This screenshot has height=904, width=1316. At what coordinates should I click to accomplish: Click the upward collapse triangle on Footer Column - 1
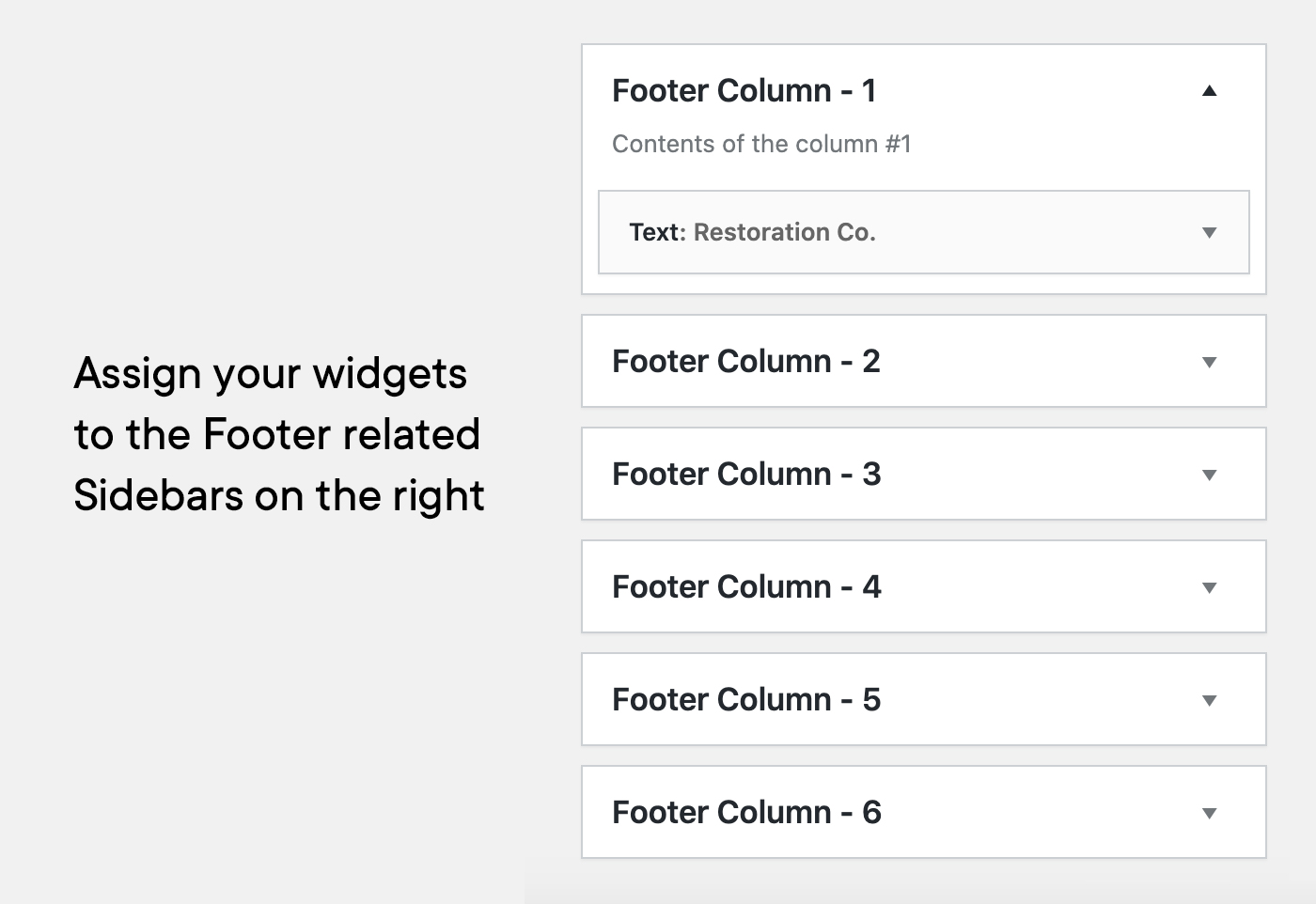1209,90
